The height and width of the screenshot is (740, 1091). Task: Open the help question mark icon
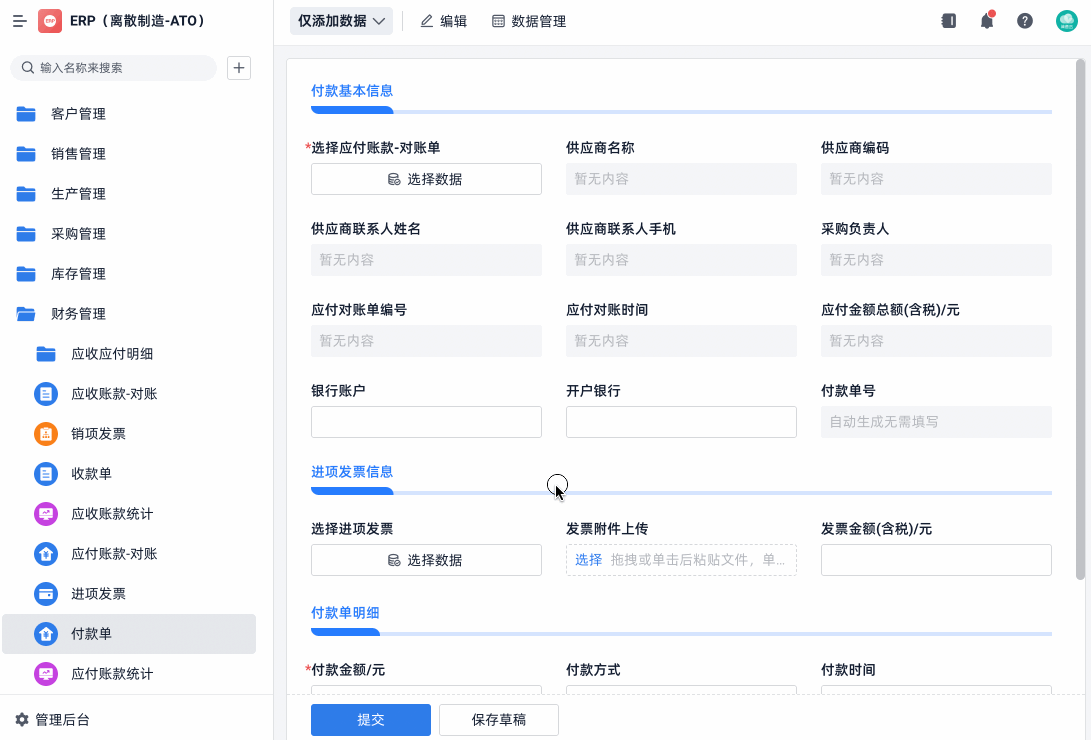tap(1022, 20)
